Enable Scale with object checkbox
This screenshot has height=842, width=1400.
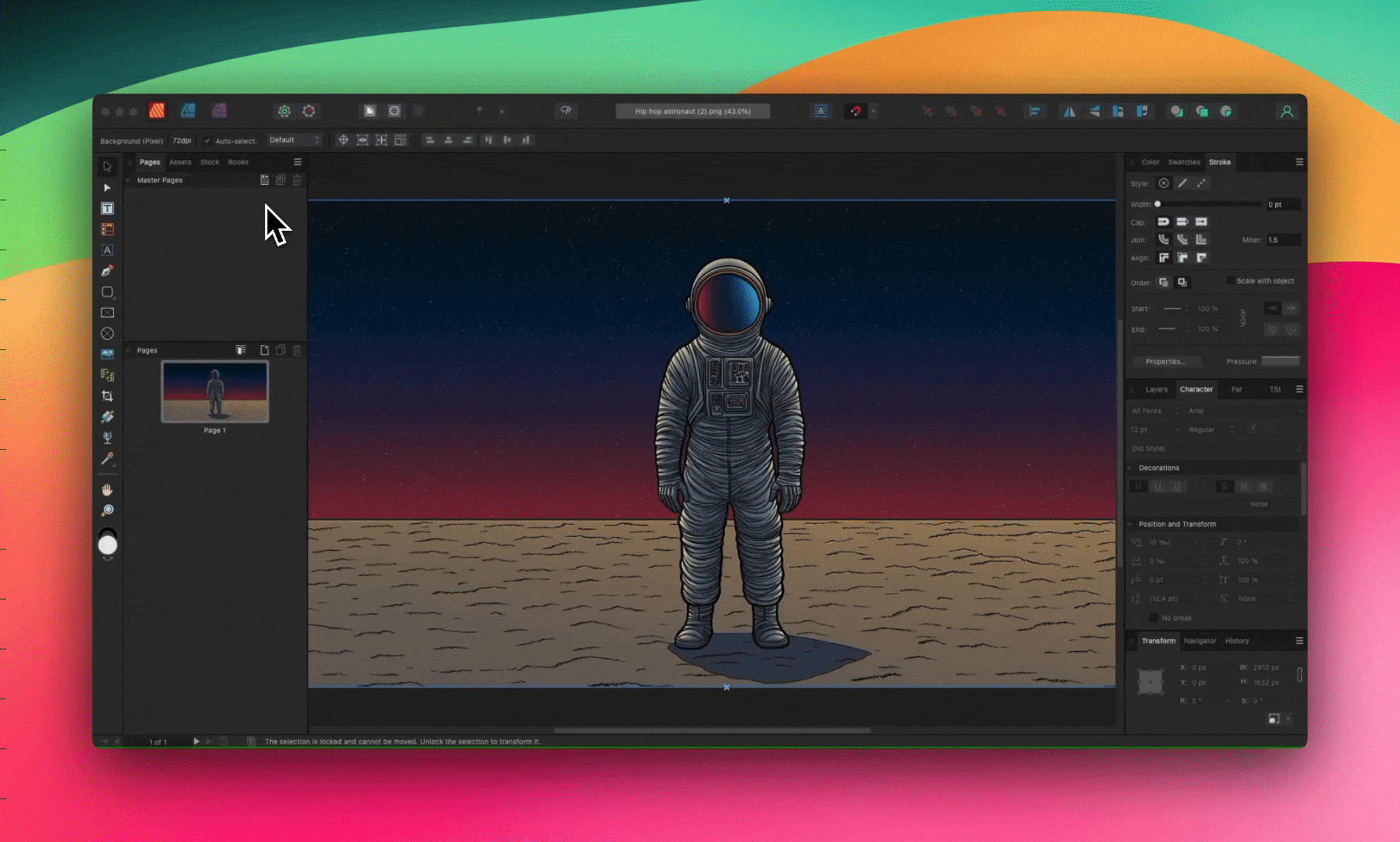pos(1230,281)
